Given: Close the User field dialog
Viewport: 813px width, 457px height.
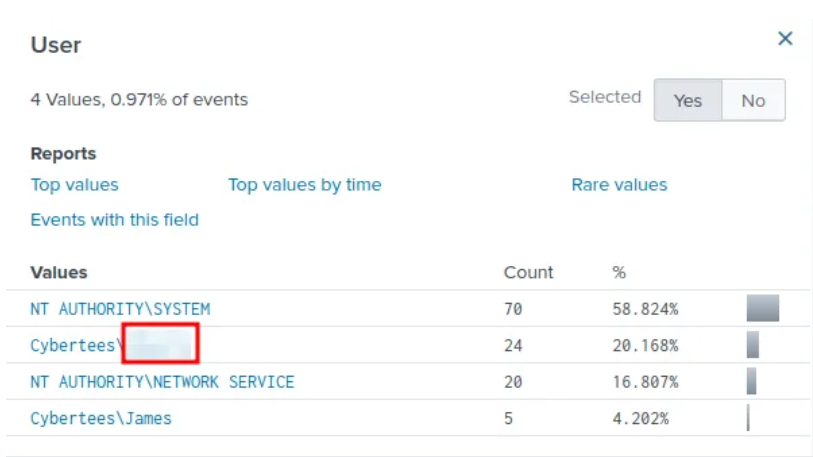Looking at the screenshot, I should pyautogui.click(x=785, y=38).
